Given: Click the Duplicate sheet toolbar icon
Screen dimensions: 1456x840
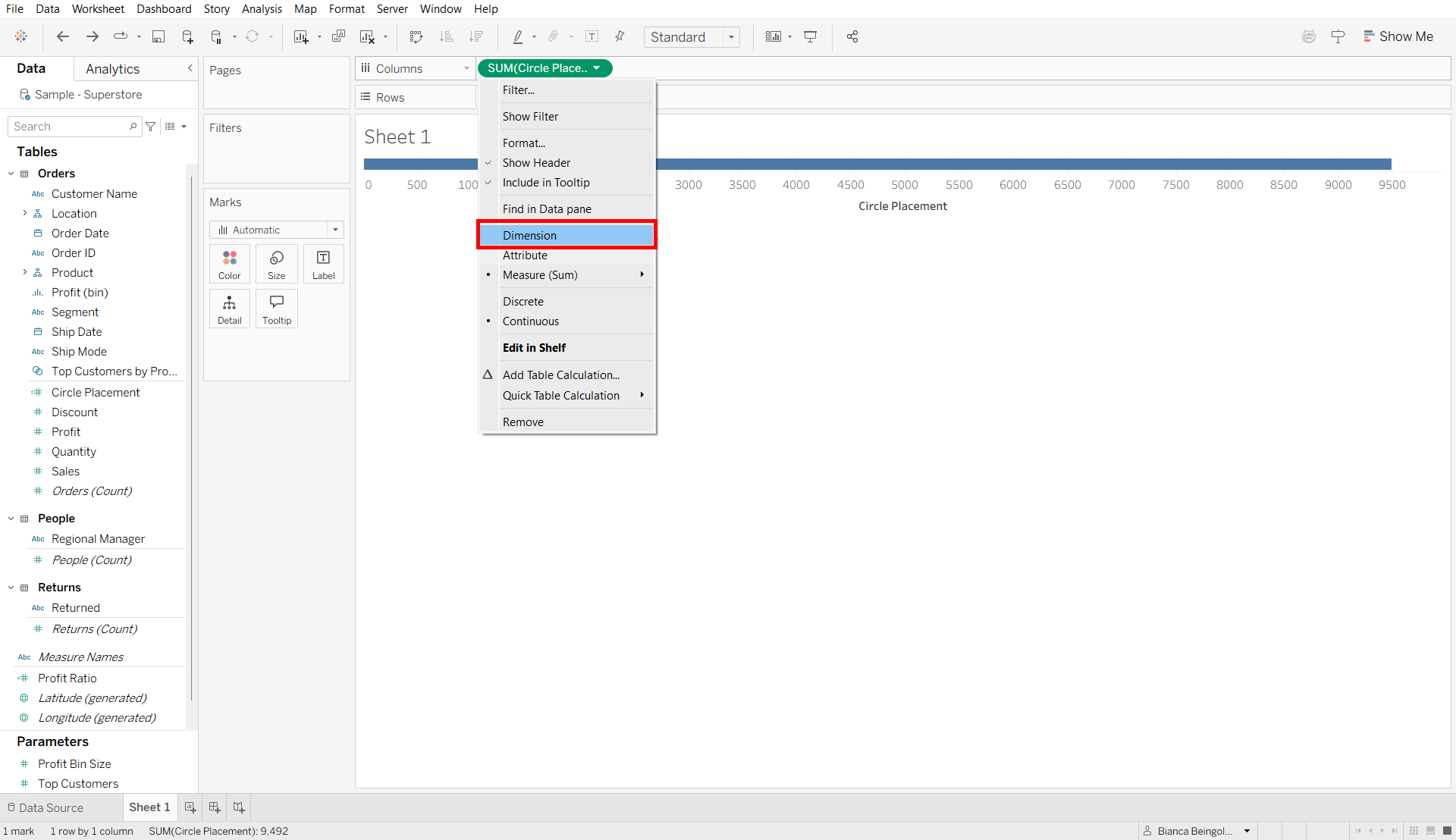Looking at the screenshot, I should [338, 36].
